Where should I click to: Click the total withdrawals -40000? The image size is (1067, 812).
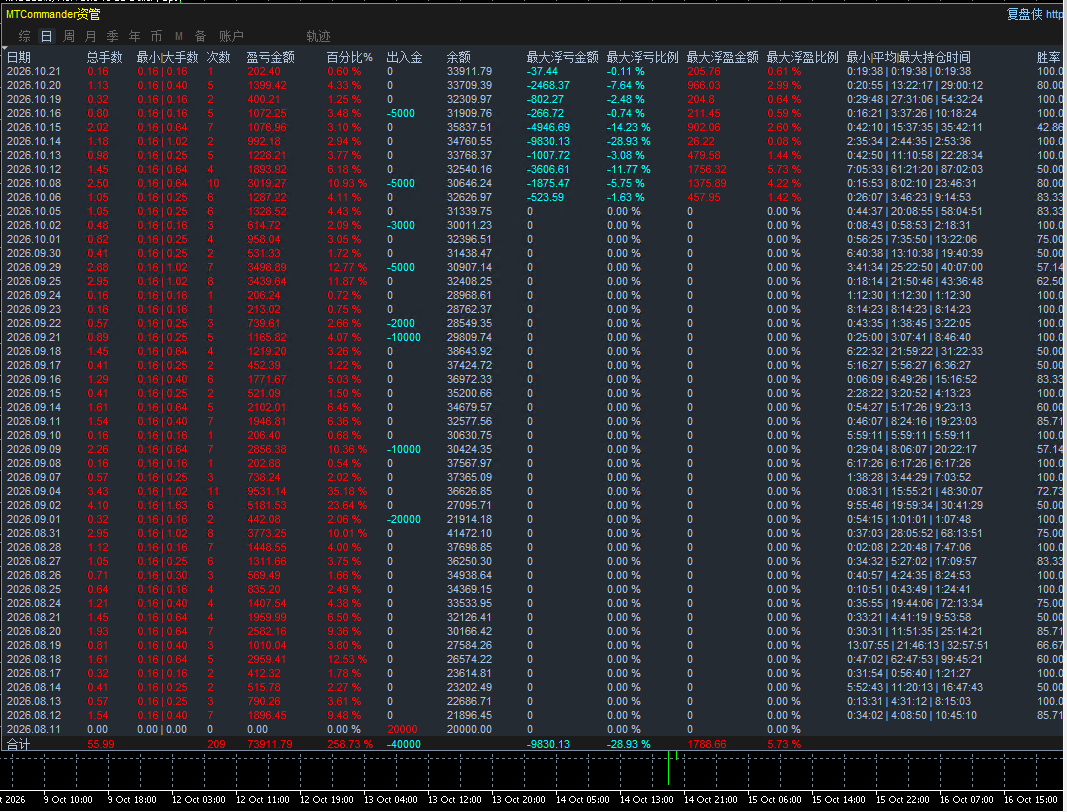coord(404,745)
